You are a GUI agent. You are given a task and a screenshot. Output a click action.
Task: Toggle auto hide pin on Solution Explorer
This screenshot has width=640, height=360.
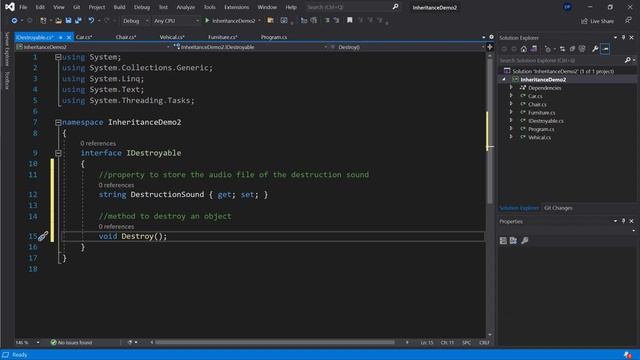[x=623, y=38]
